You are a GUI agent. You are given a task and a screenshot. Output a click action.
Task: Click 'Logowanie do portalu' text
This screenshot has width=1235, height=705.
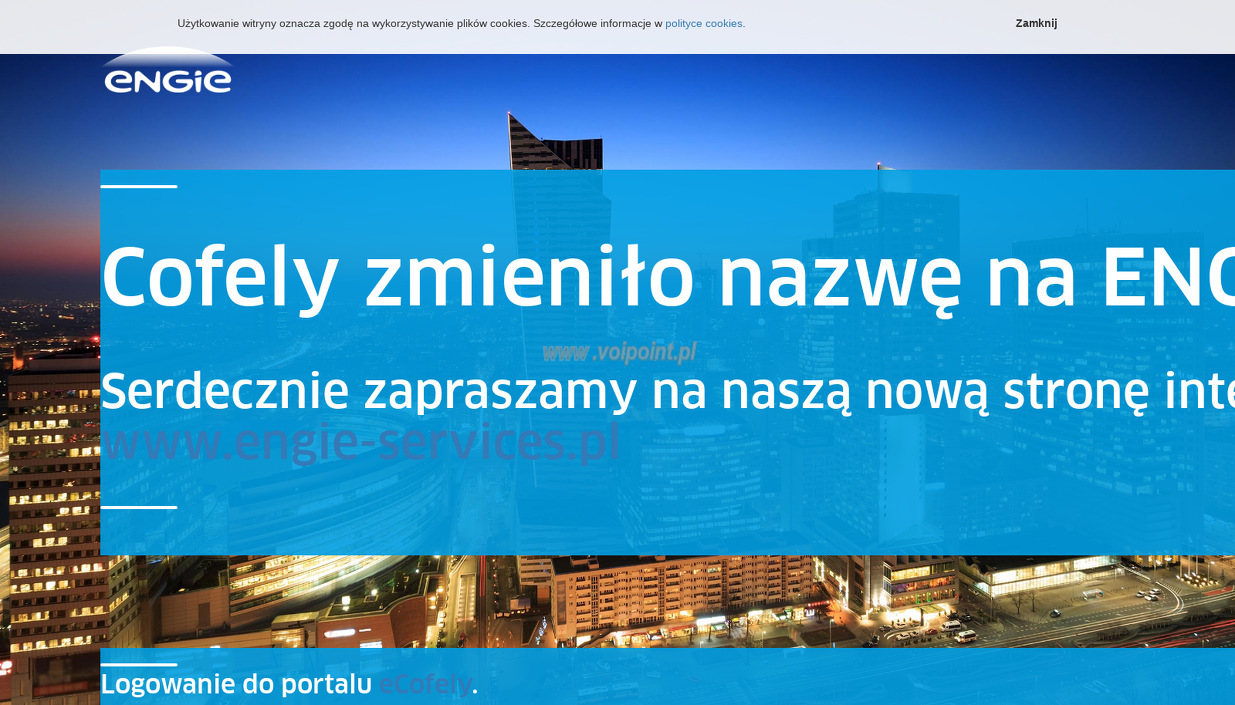coord(236,685)
